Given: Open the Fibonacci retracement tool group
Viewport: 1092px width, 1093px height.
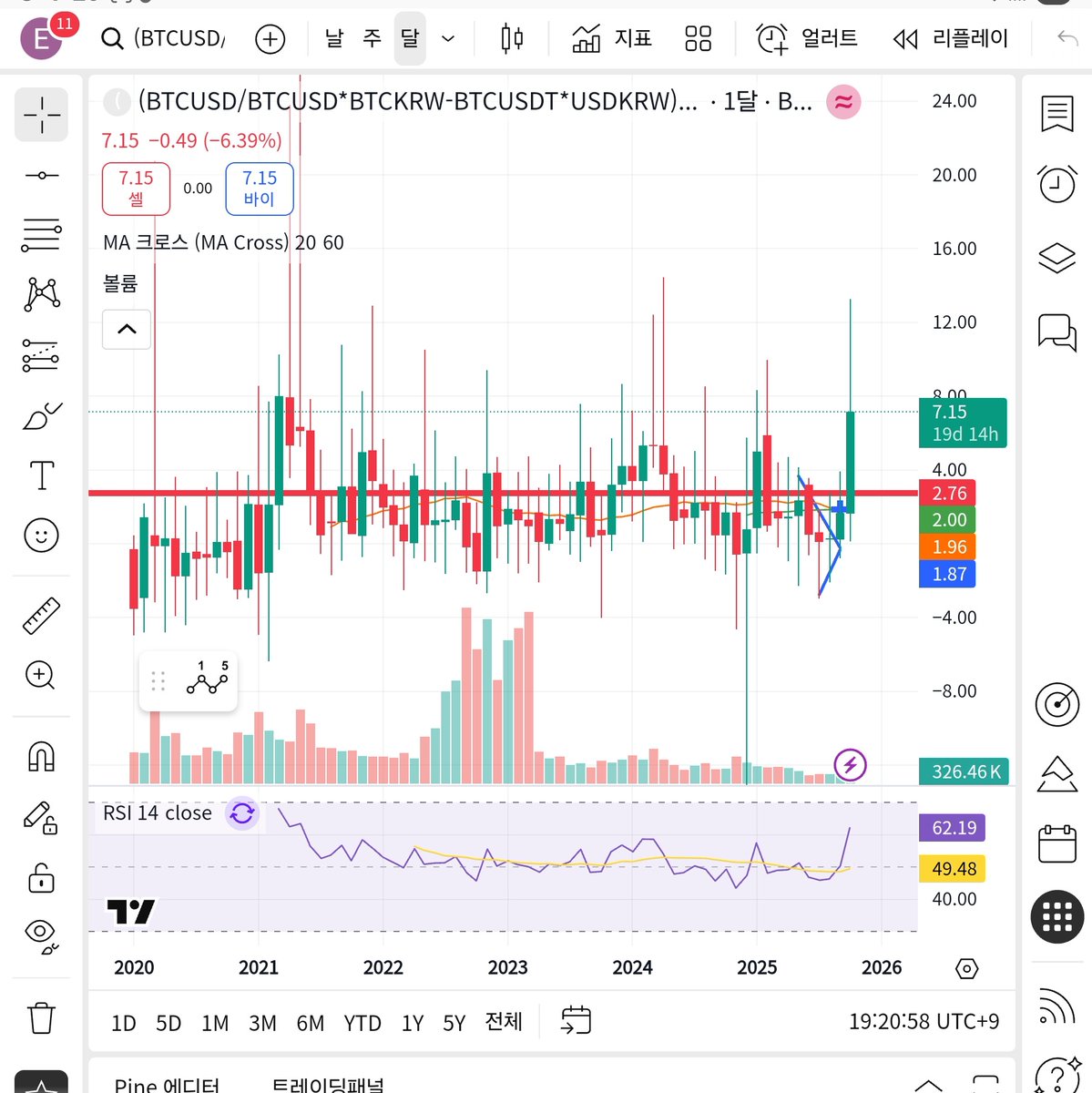Looking at the screenshot, I should [42, 235].
